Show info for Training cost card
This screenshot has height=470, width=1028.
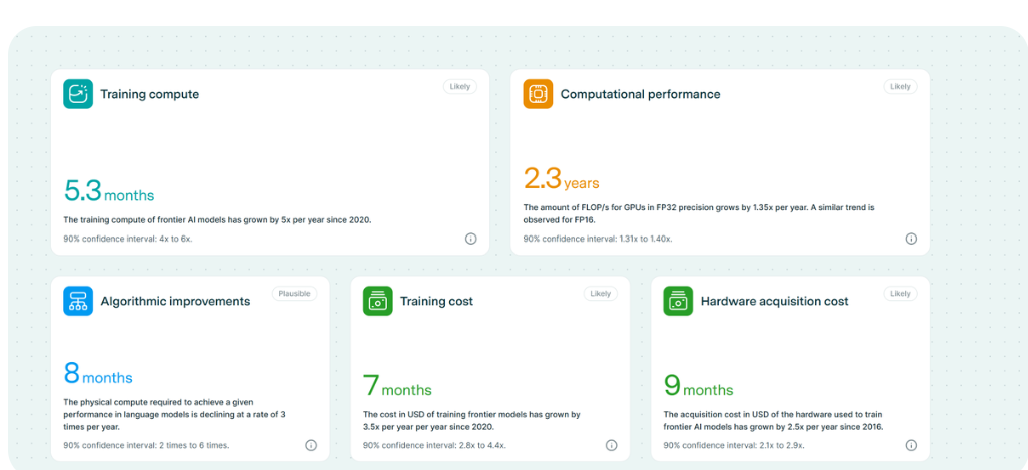(611, 445)
